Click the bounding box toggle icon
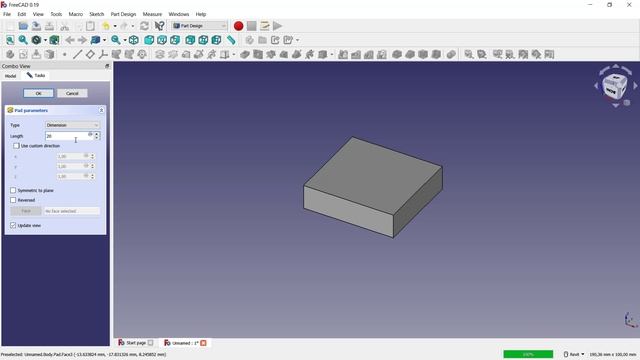 (x=54, y=40)
